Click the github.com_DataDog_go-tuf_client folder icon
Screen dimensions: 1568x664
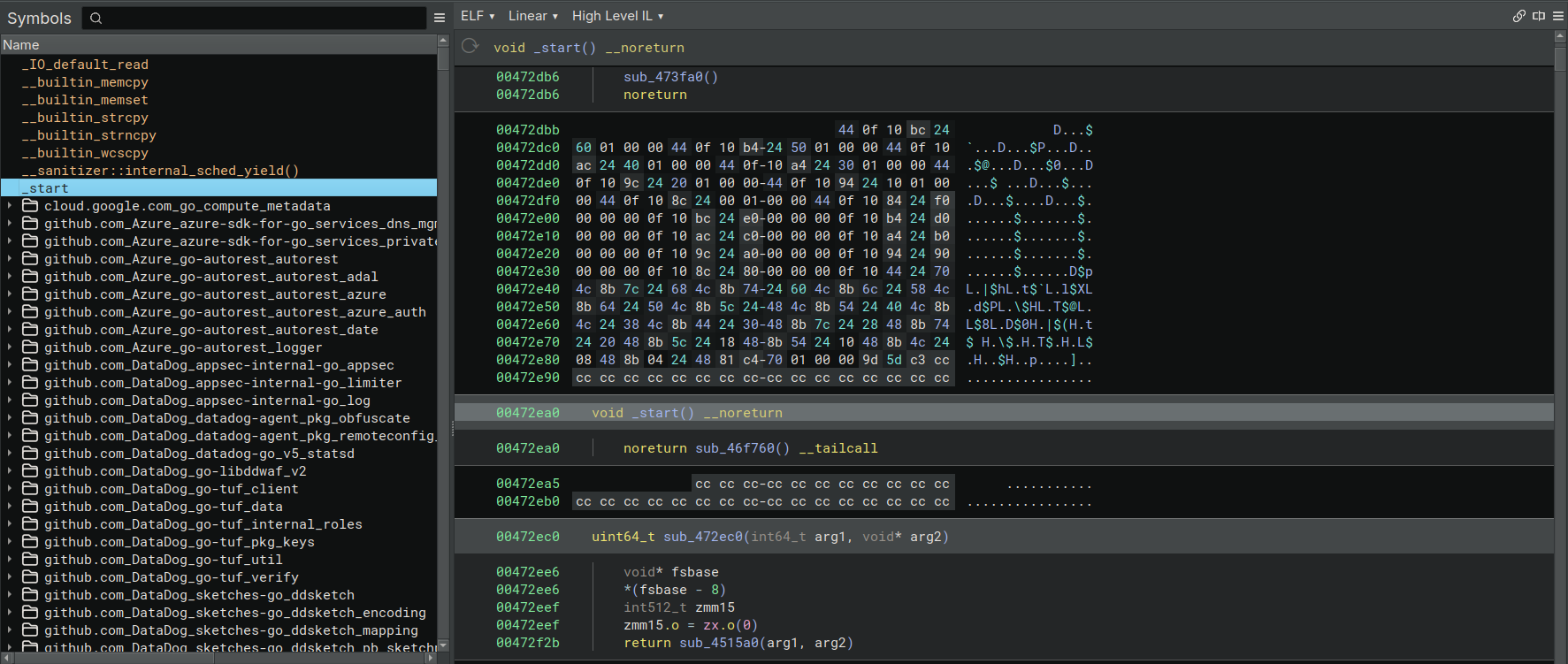(30, 489)
